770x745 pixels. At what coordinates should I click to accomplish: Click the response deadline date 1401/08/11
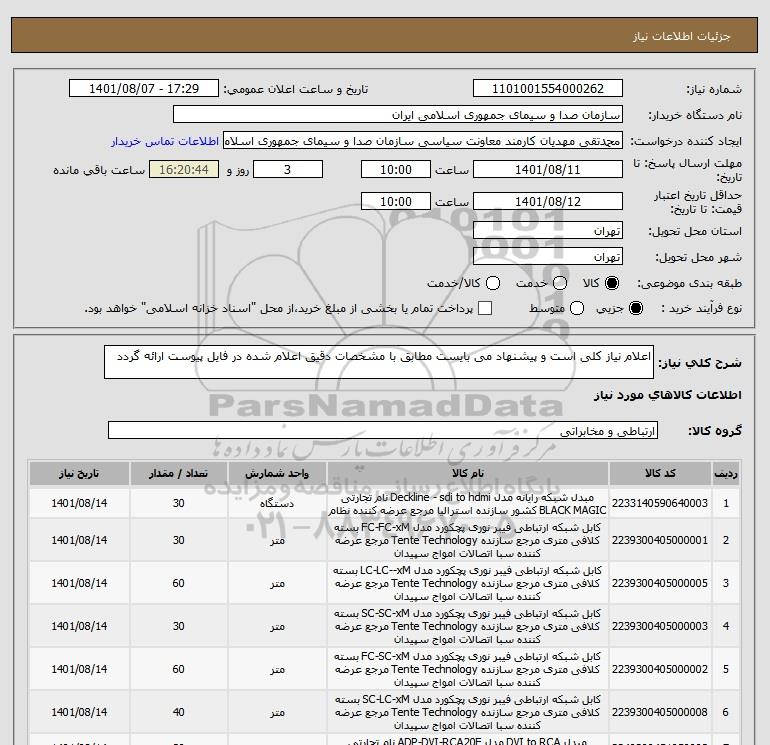pos(548,170)
